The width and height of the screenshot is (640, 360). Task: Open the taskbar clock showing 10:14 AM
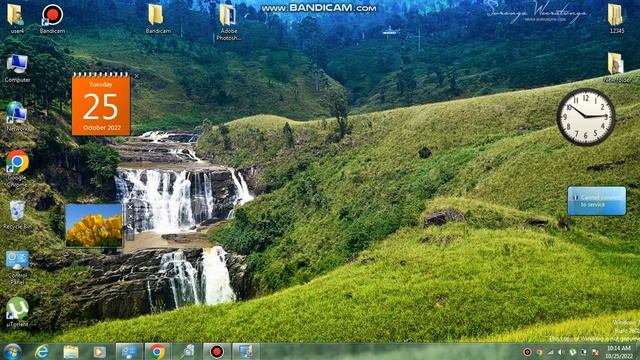(x=618, y=352)
